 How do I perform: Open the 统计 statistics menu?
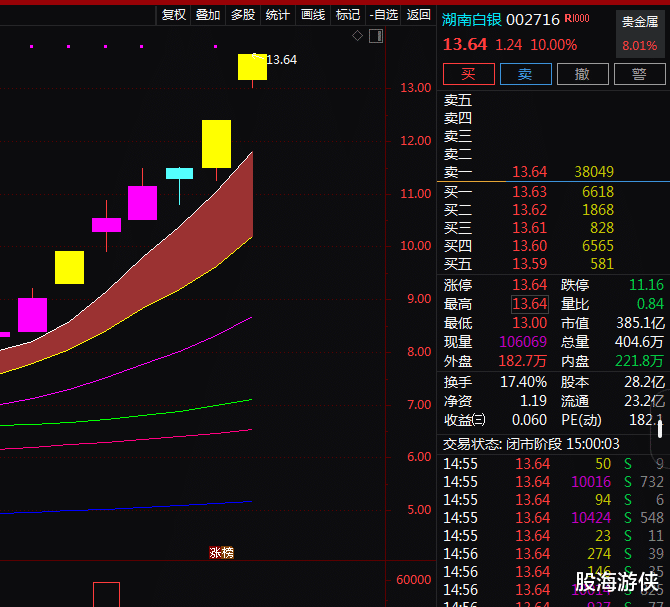click(x=278, y=15)
